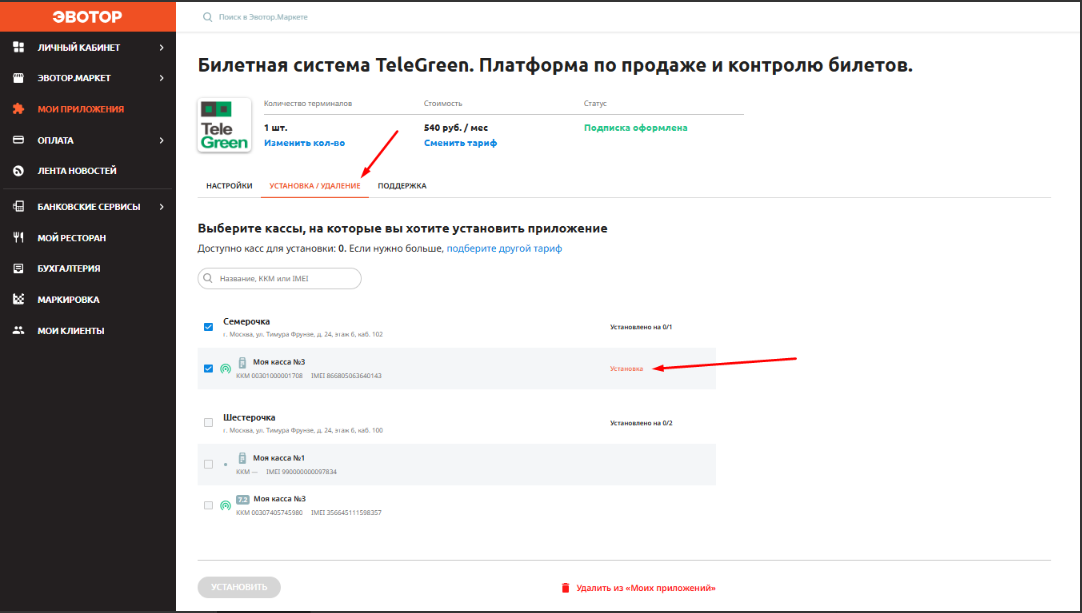Click device icon of Моя касса №1
Screen dimensions: 1082x613
(242, 458)
